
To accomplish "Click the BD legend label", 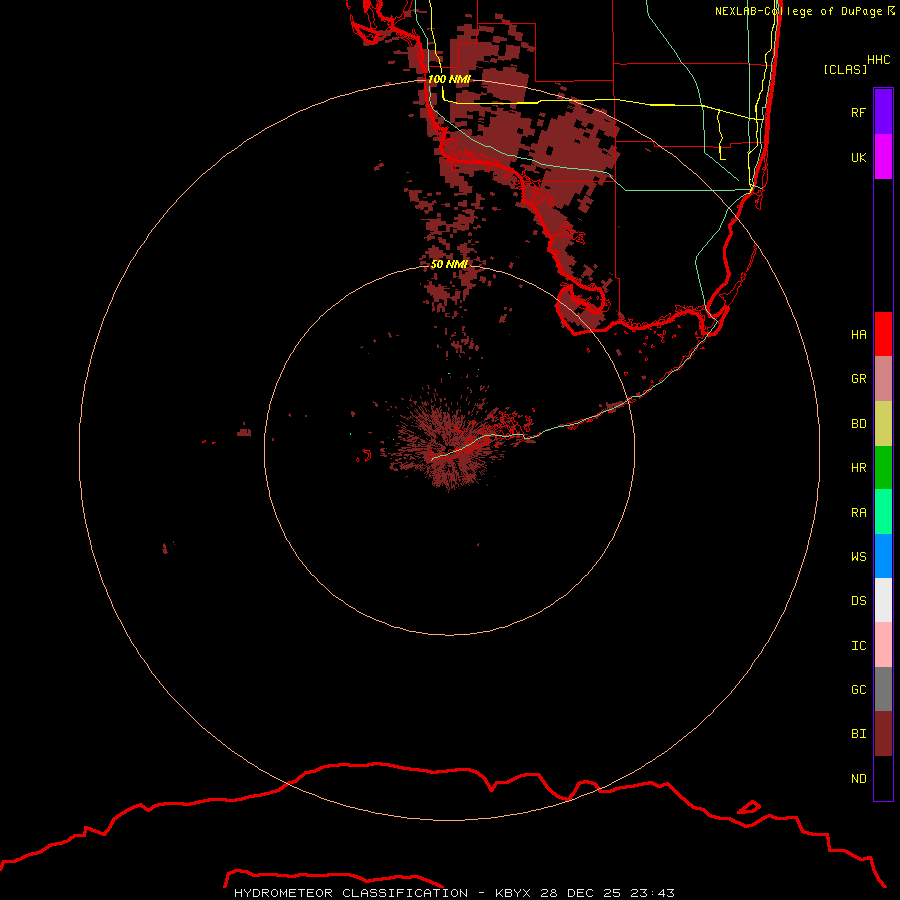I will (x=858, y=424).
